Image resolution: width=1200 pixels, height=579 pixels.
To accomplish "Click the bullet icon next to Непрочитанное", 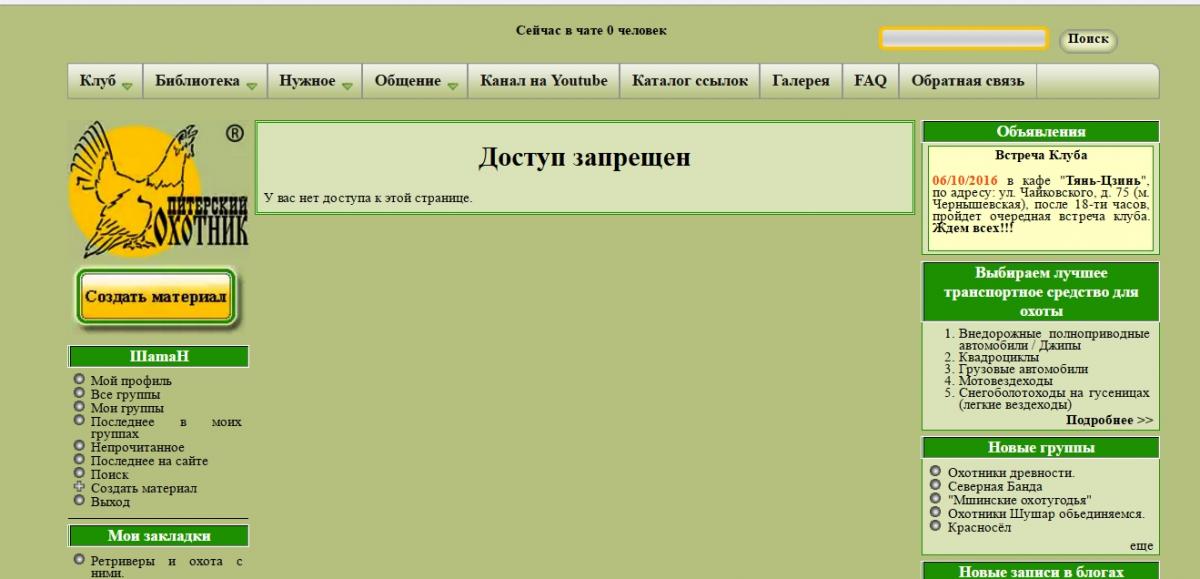I will [x=79, y=447].
